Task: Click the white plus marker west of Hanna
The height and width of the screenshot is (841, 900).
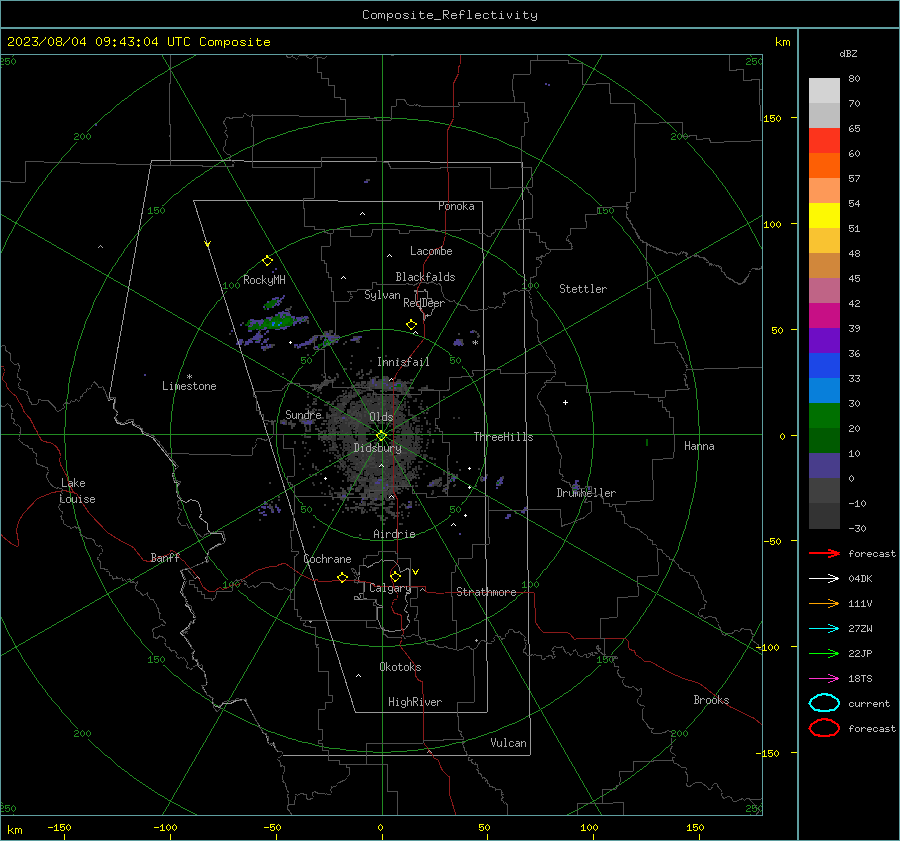Action: tap(565, 402)
